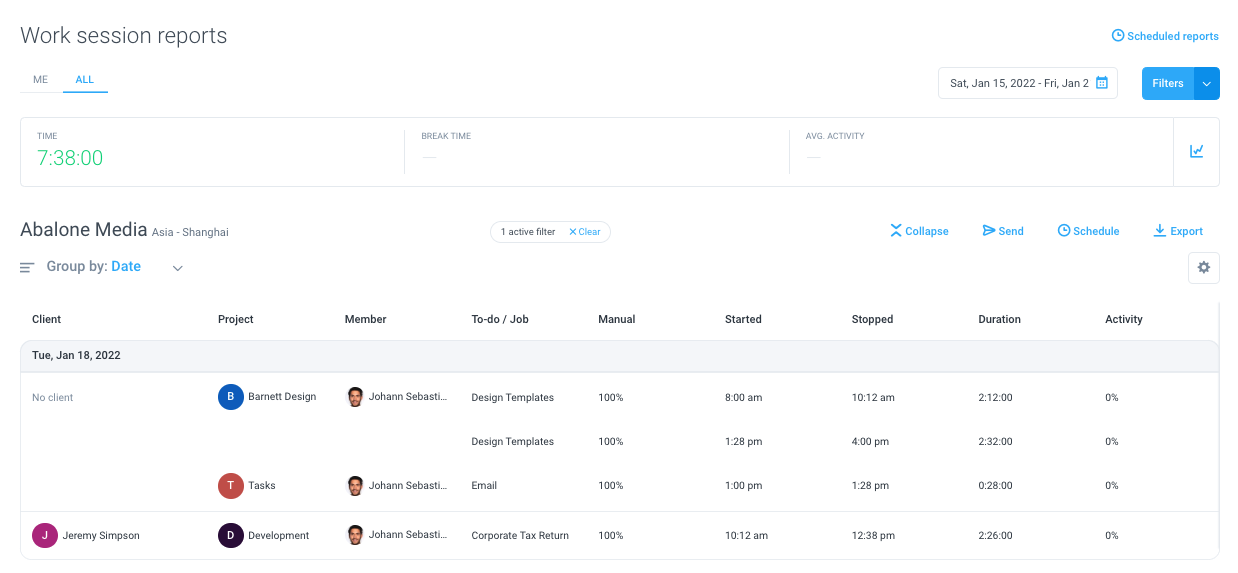
Task: Click the calendar icon in date field
Action: pos(1101,83)
